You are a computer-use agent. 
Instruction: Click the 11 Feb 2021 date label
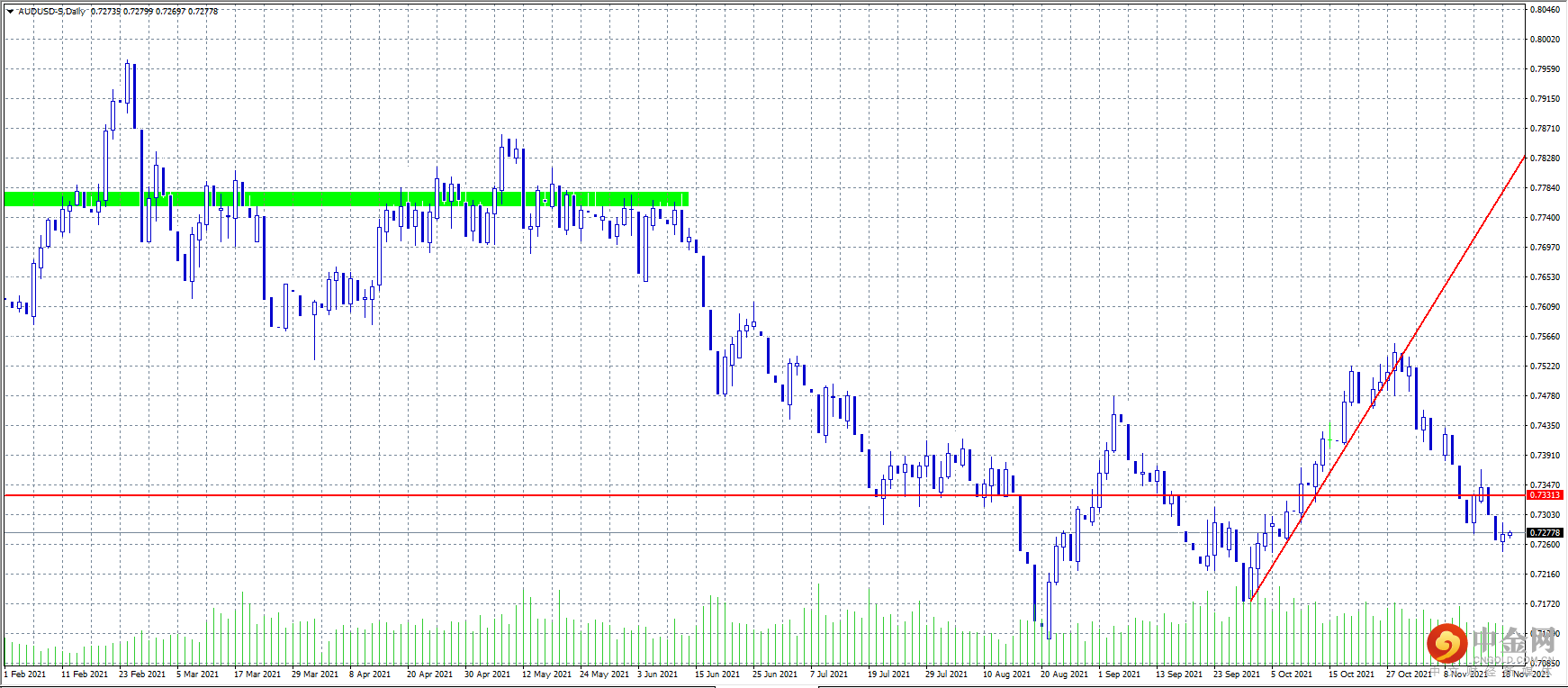[85, 674]
